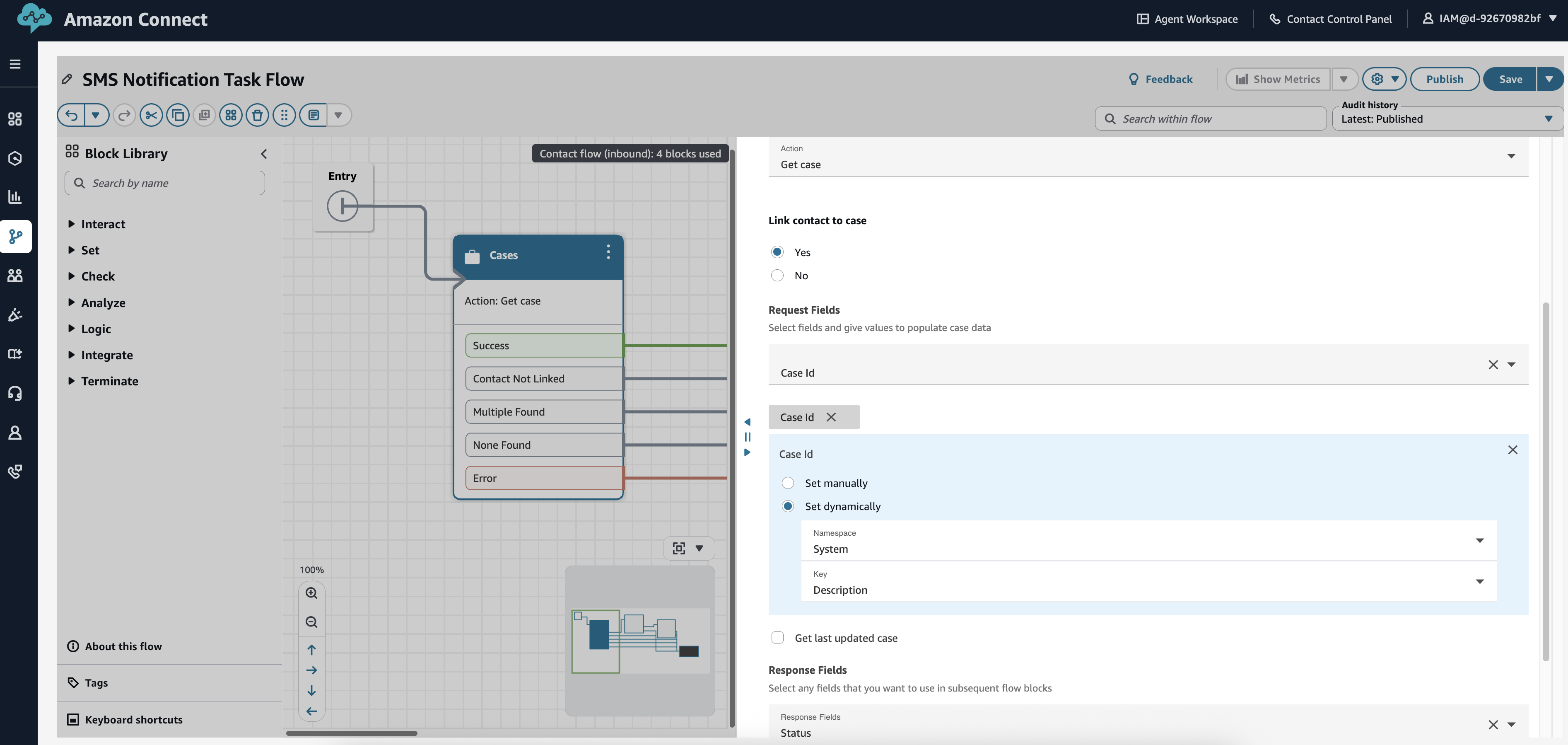This screenshot has width=1568, height=745.
Task: Collapse the Block Library panel chevron
Action: tap(263, 154)
